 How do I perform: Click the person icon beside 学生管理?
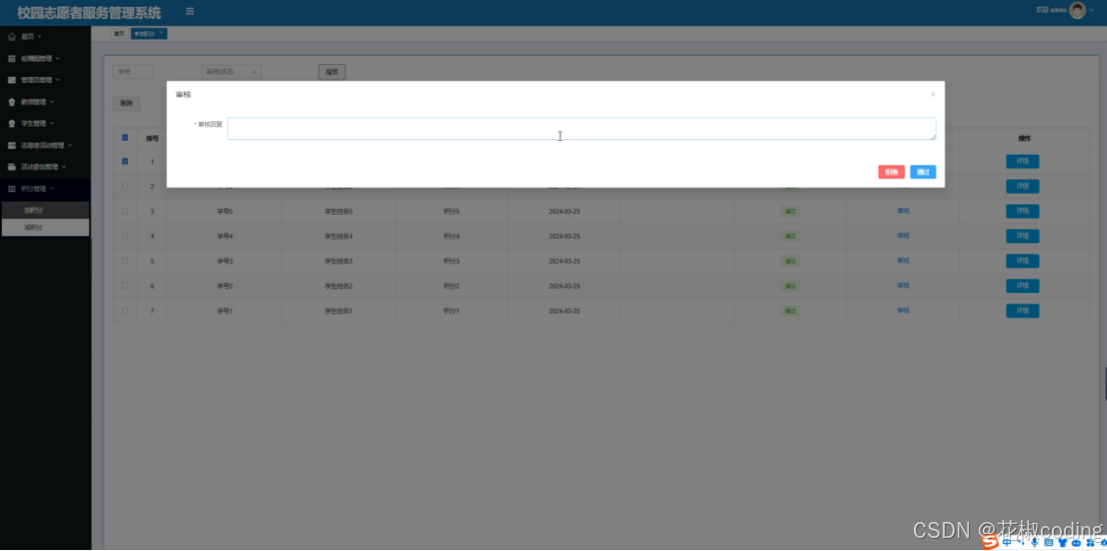[x=11, y=124]
